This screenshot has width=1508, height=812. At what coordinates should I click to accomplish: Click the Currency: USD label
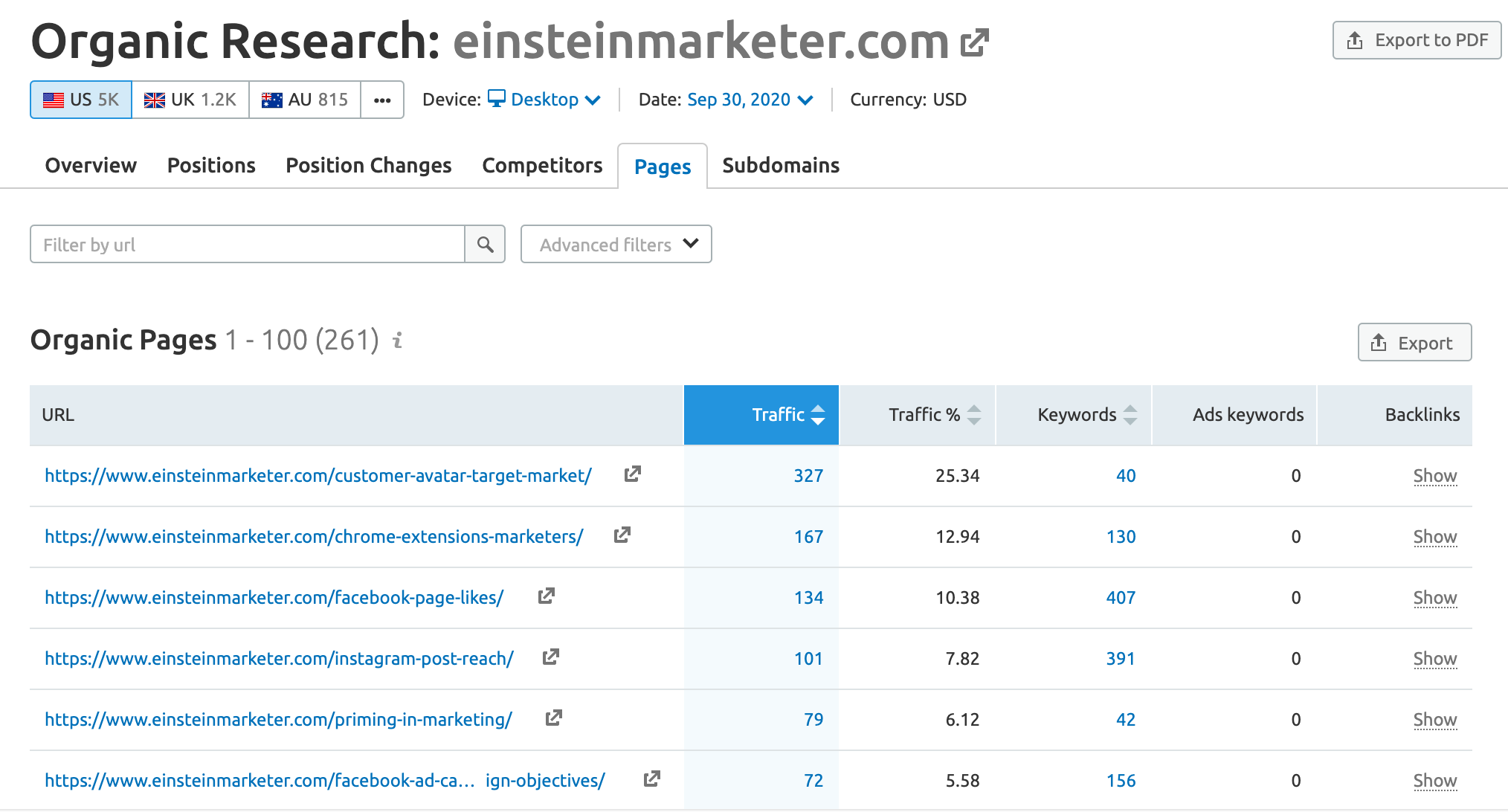pos(908,100)
